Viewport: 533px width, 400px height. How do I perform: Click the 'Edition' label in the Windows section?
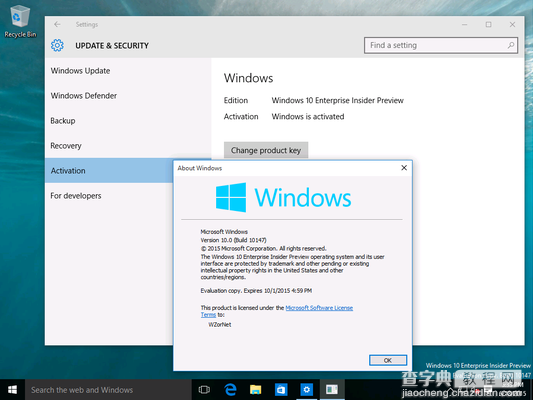click(236, 100)
